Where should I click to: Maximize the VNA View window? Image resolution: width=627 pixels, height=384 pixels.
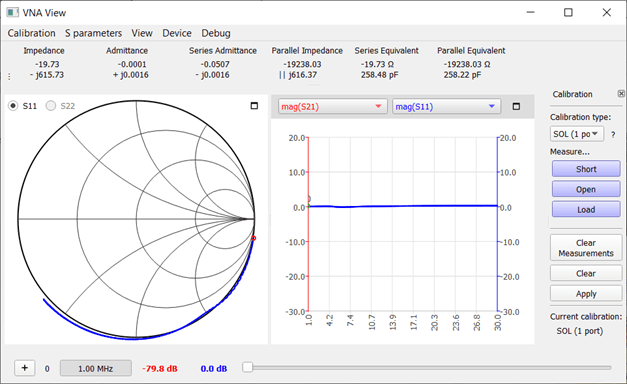click(568, 12)
